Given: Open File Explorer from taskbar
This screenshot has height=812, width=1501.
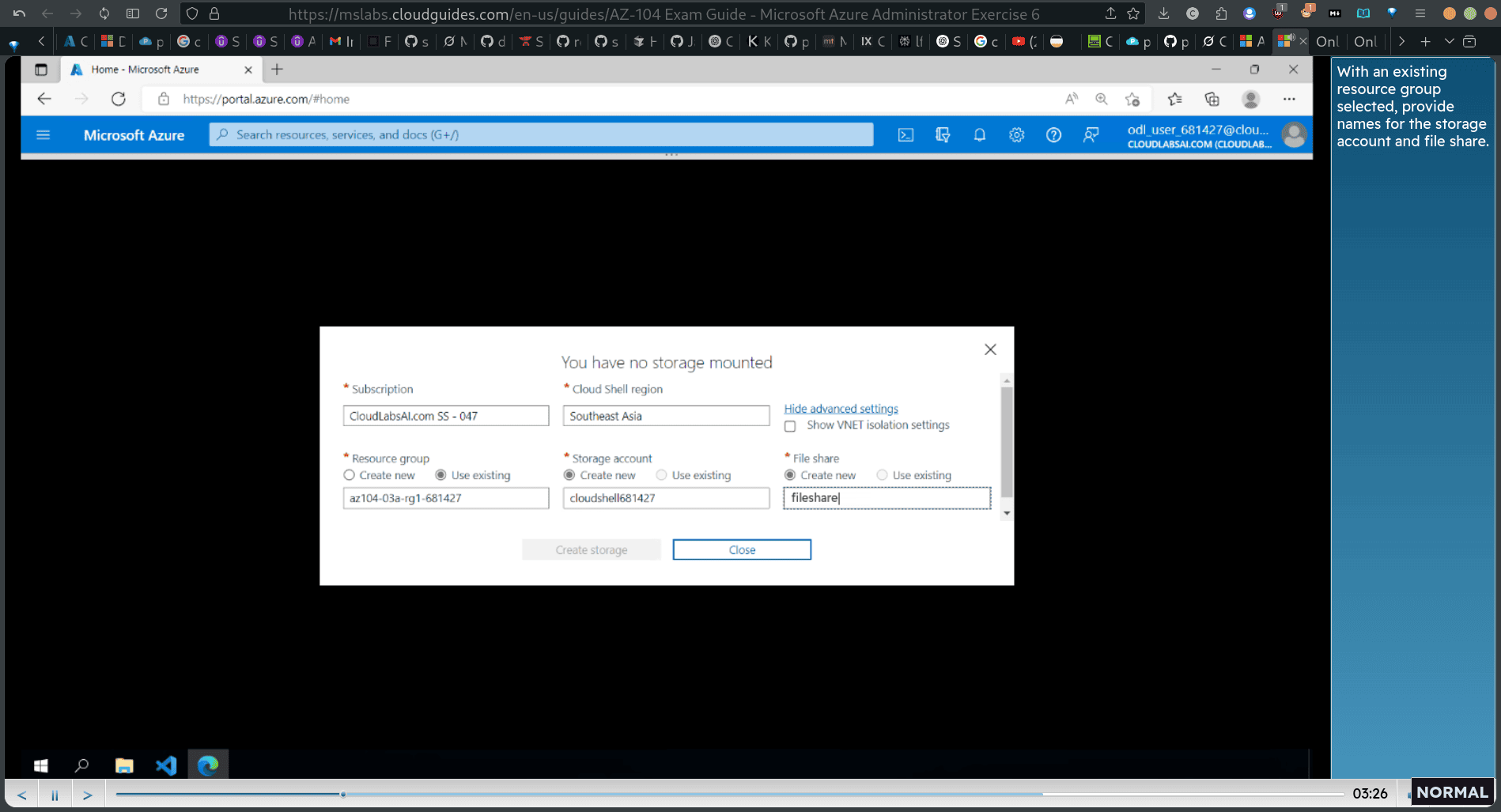Looking at the screenshot, I should [x=124, y=765].
